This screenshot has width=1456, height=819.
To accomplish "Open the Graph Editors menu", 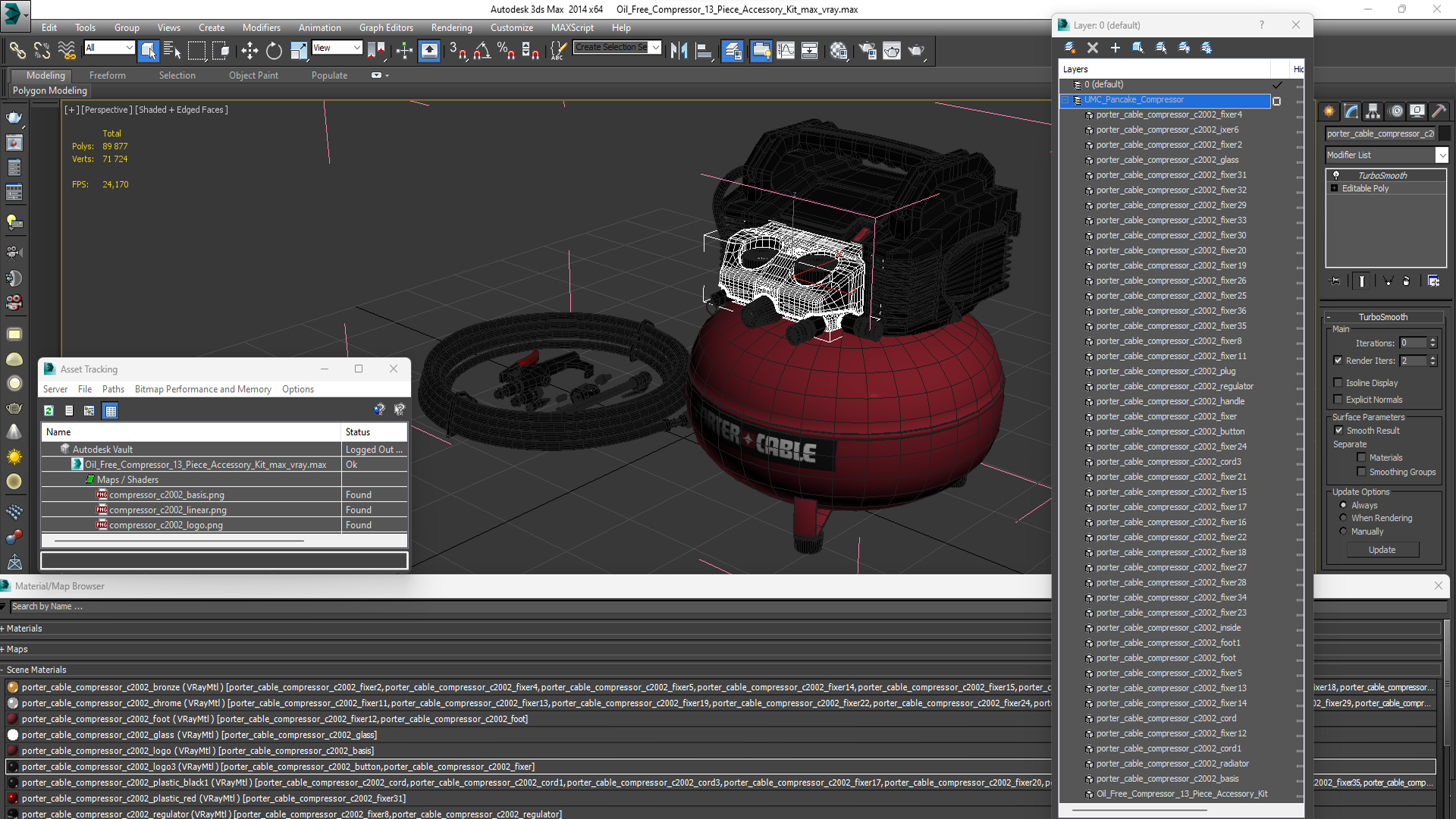I will pyautogui.click(x=386, y=28).
